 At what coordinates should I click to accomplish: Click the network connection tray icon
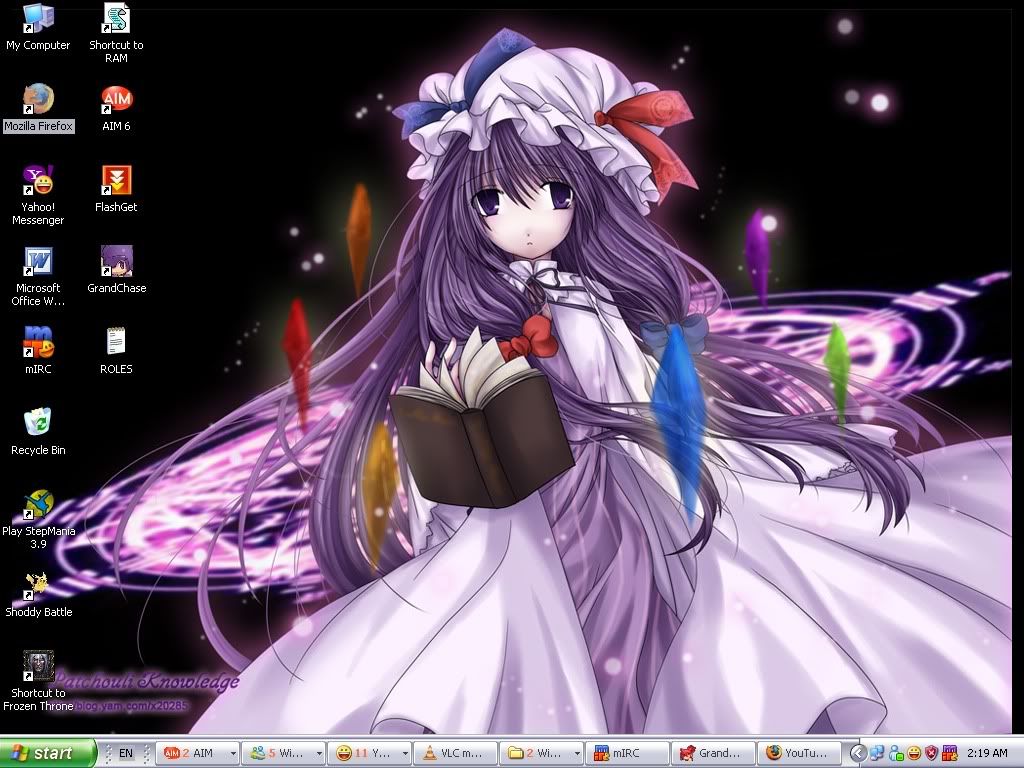877,753
